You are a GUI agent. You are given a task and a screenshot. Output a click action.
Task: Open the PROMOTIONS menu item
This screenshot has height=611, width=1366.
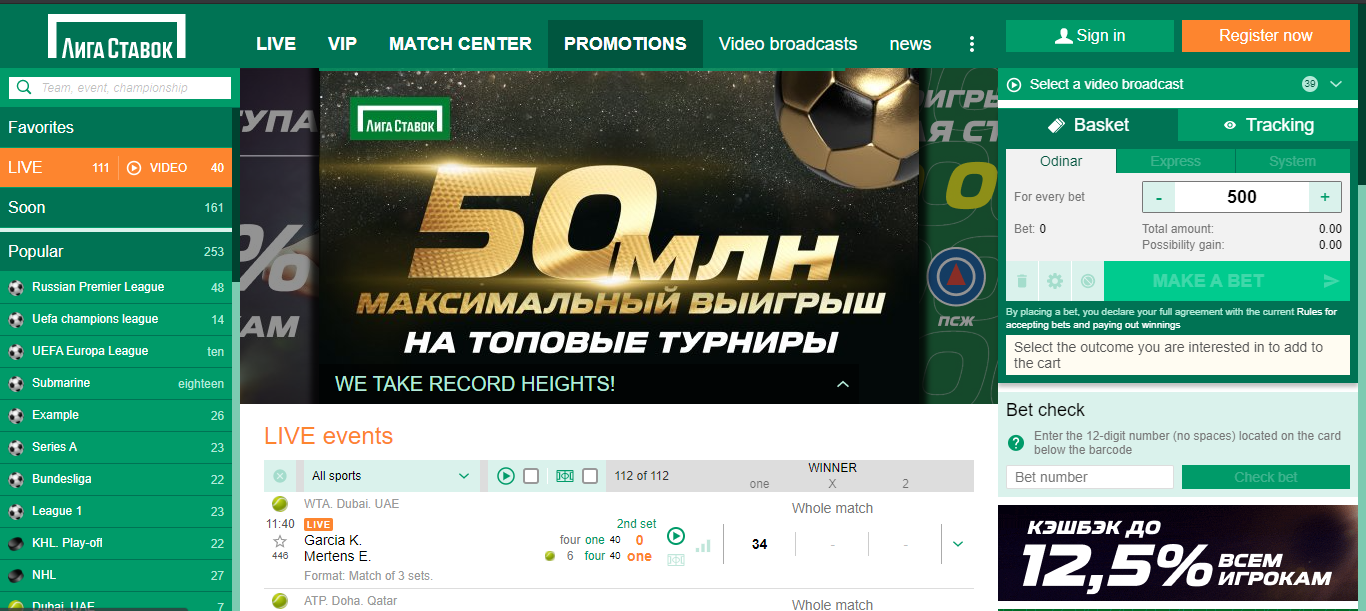point(625,44)
